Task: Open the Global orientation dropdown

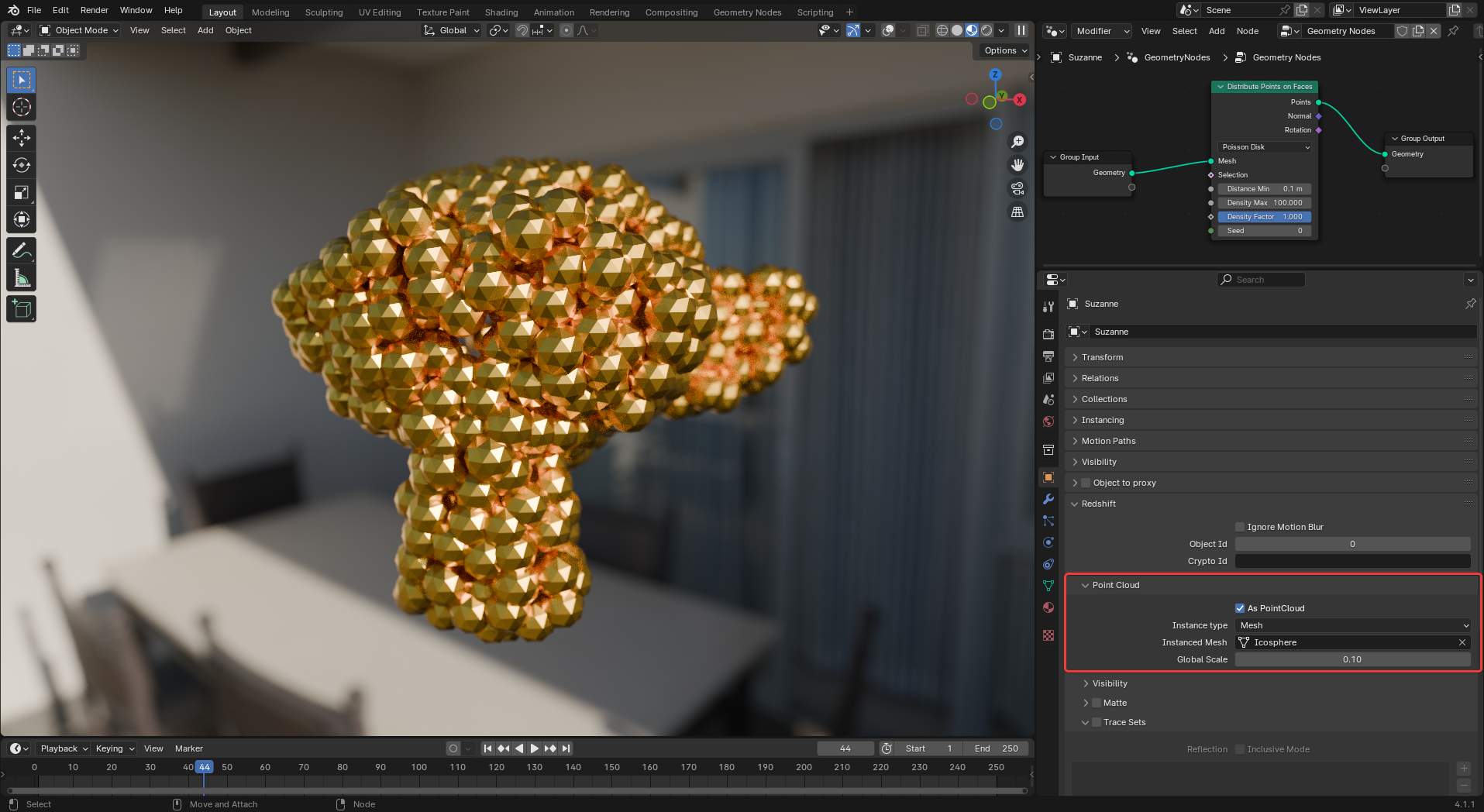Action: click(x=452, y=30)
